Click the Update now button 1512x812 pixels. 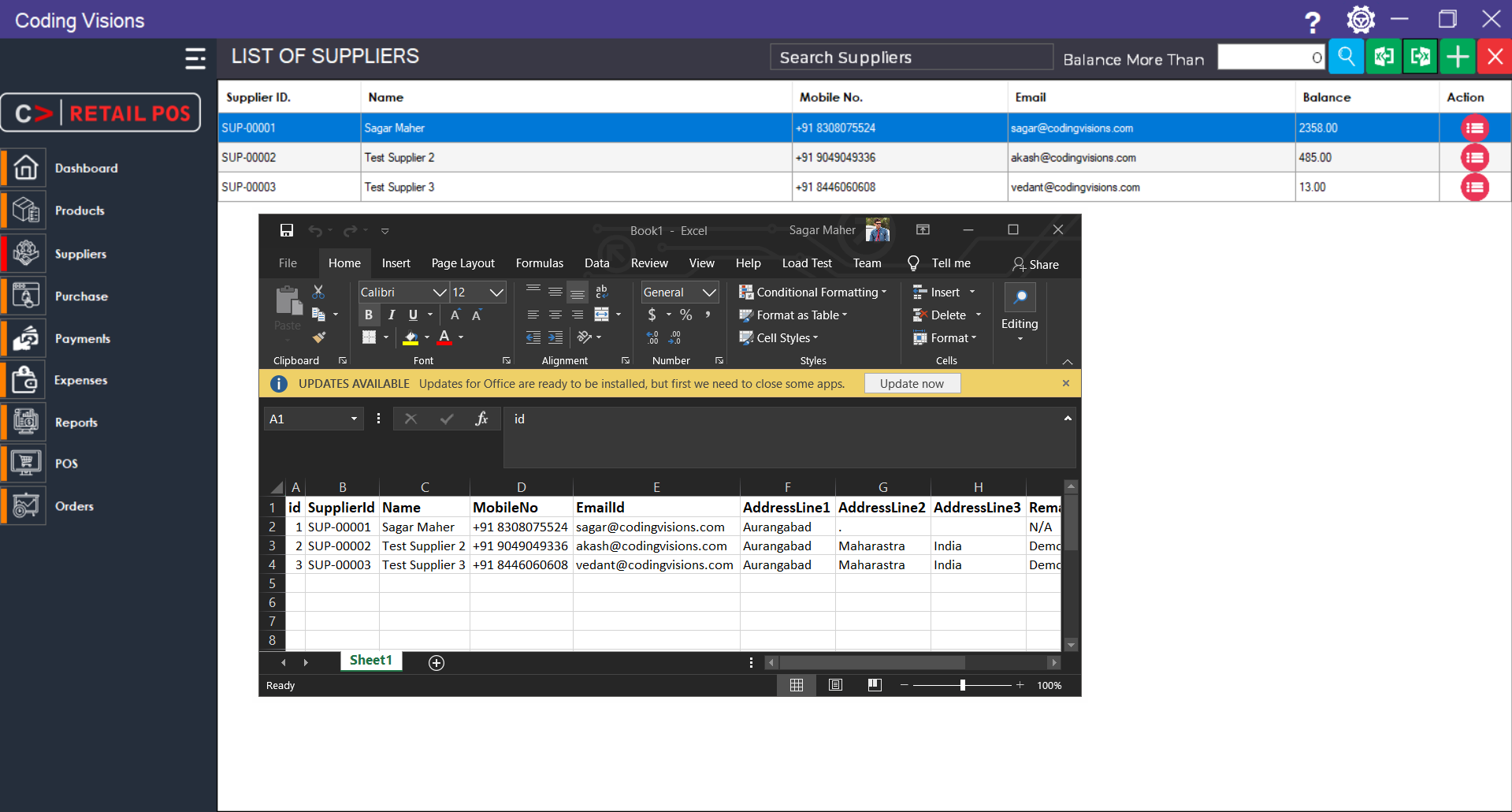(x=912, y=384)
